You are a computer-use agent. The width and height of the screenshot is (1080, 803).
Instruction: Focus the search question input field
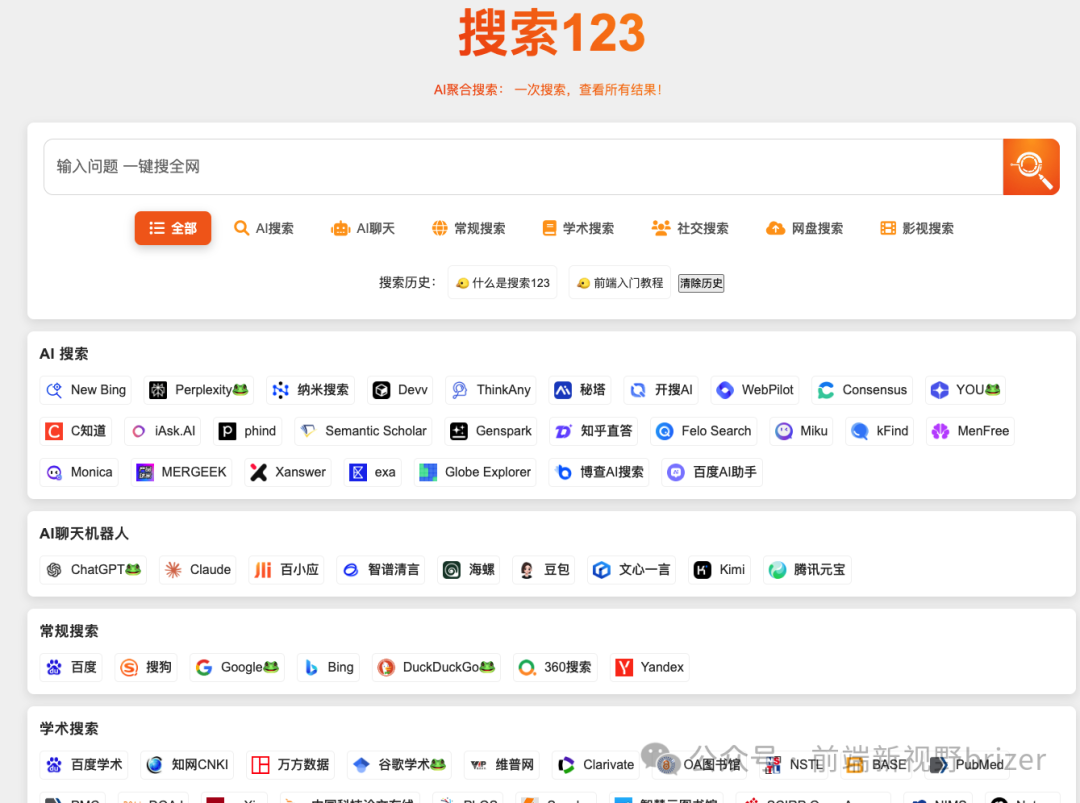523,167
